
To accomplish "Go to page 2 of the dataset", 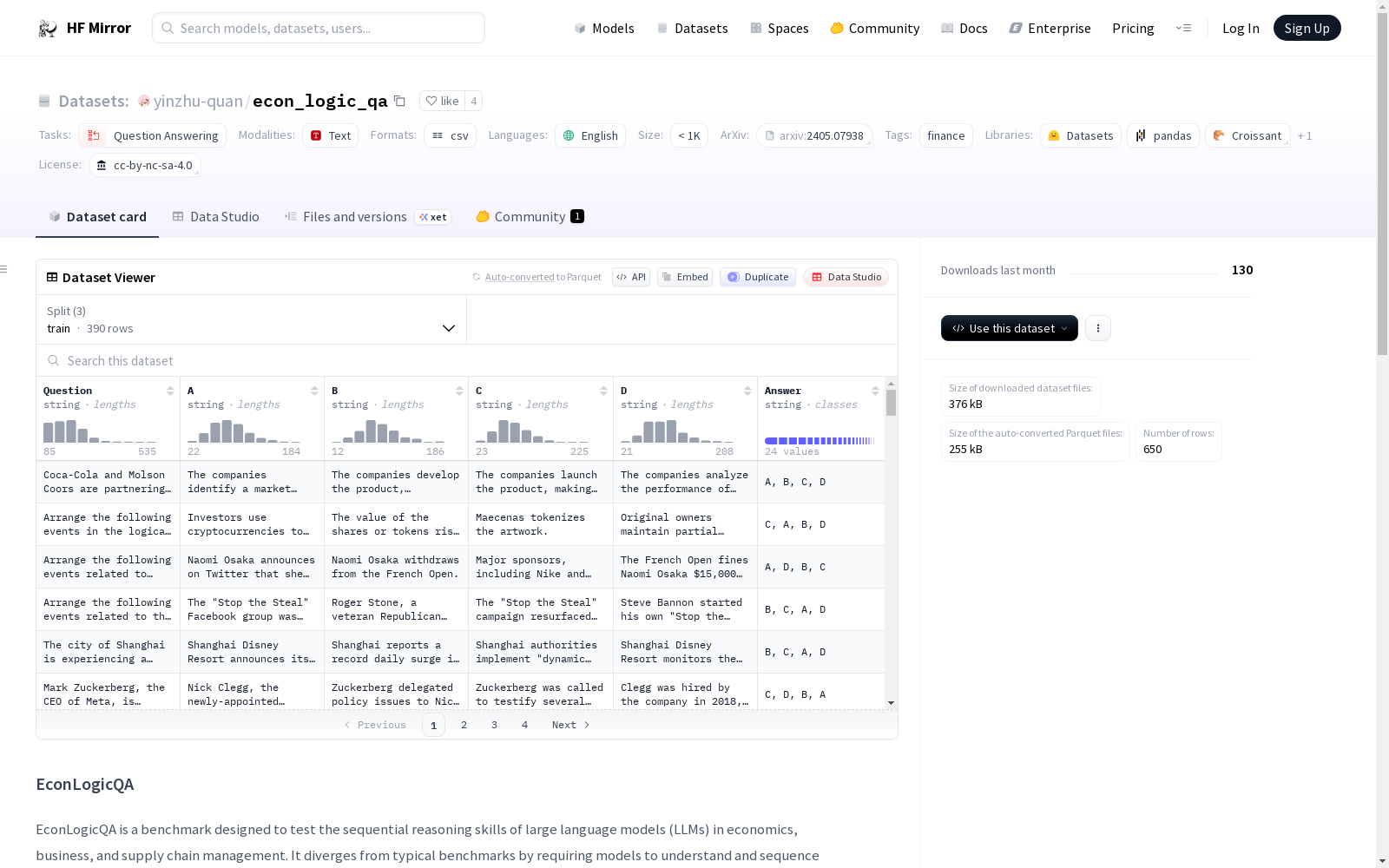I will (x=464, y=725).
